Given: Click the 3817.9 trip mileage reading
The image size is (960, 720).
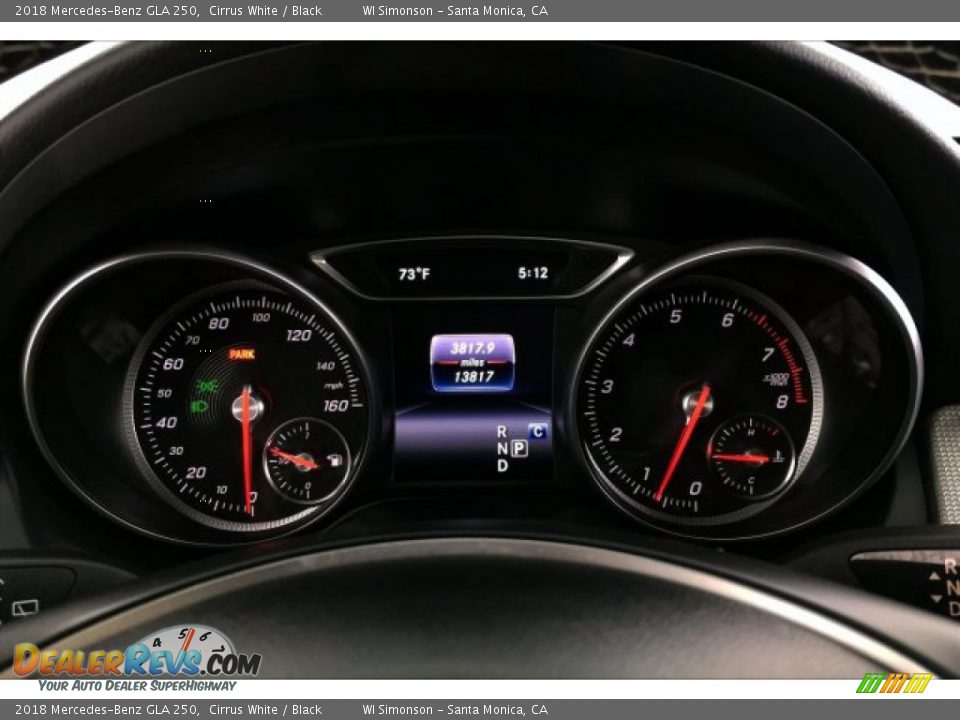Looking at the screenshot, I should (472, 348).
